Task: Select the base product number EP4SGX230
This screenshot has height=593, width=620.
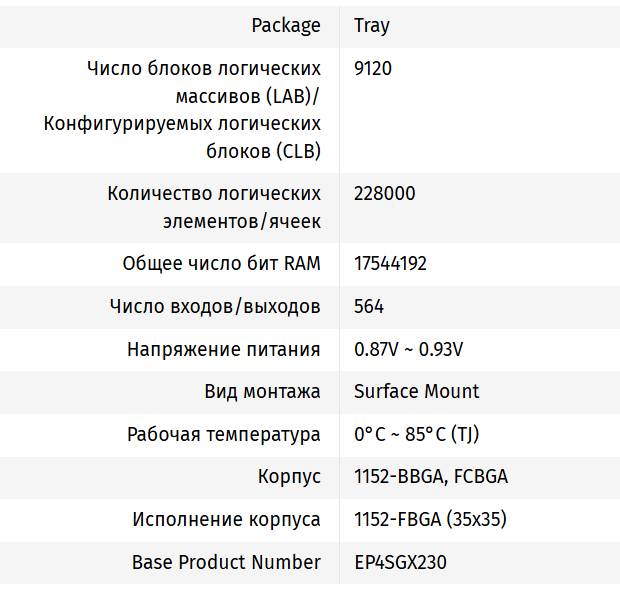Action: click(x=401, y=562)
